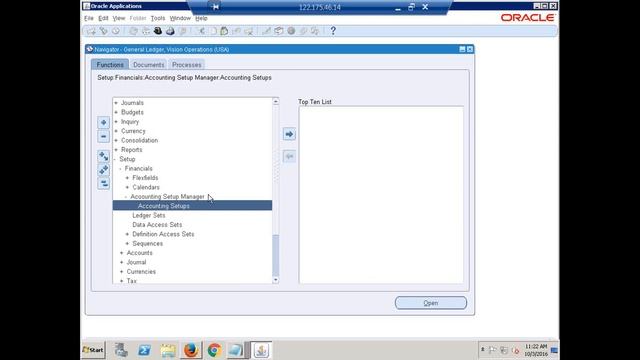
Task: Open the Tools menu
Action: (158, 18)
